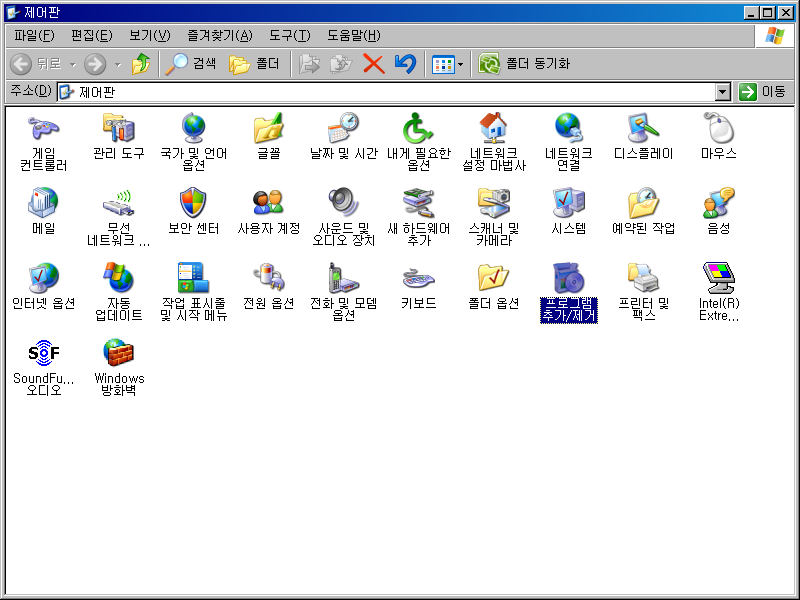Select 프린터 및 팩스 icon
800x600 pixels.
[643, 278]
